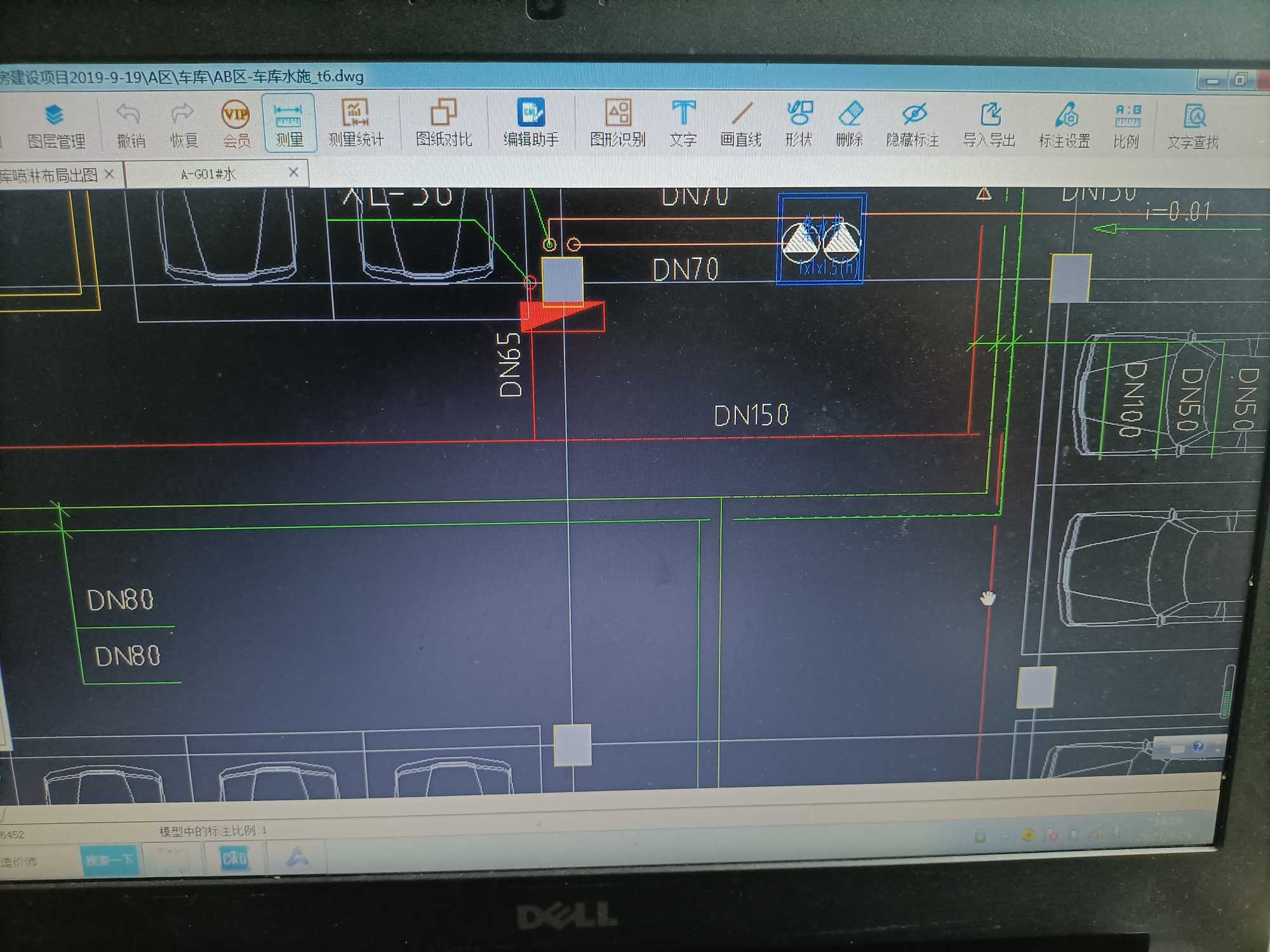Screen dimensions: 1270x952
Task: Open 测量统计 measurement statistics
Action: 356,123
